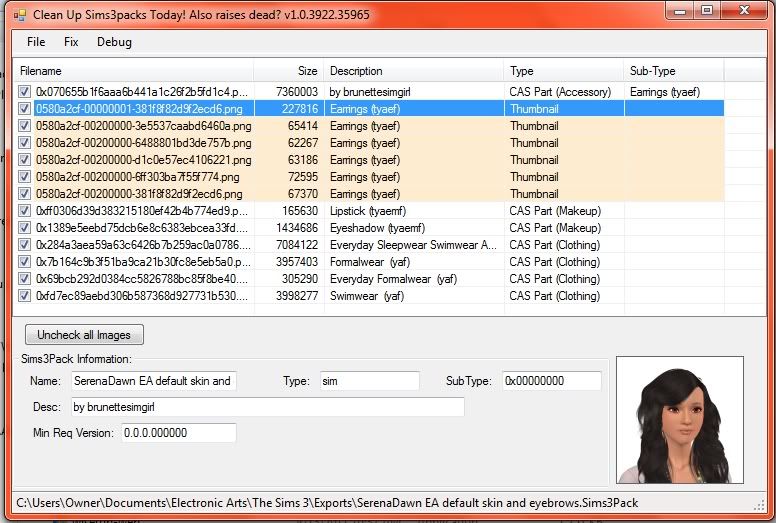The height and width of the screenshot is (523, 776).
Task: Toggle checkbox for 0580a2cf-00000001-381f8f82d9f2ecd6.png
Action: coord(24,108)
